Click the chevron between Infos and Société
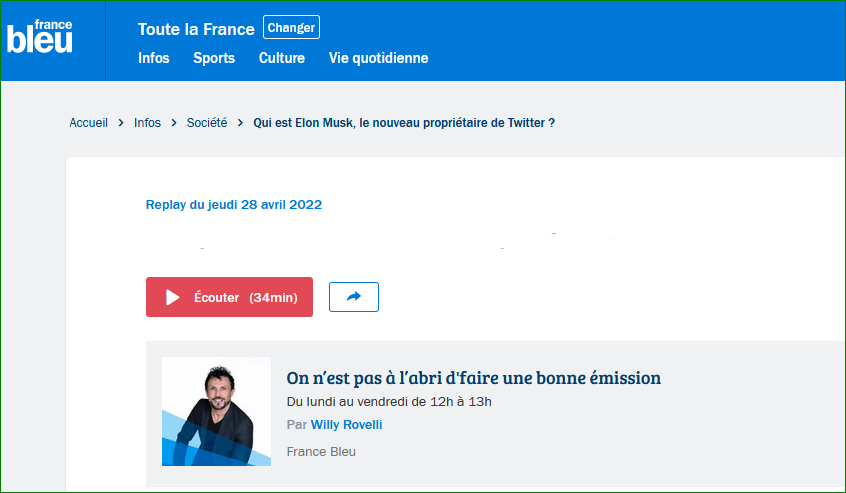The width and height of the screenshot is (846, 493). 174,123
